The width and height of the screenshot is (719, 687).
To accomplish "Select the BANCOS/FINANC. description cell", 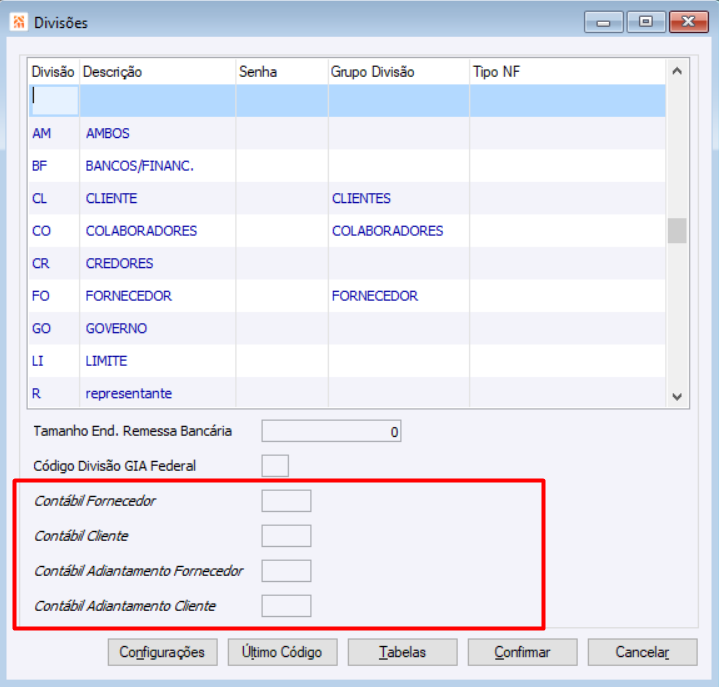I will tap(157, 166).
